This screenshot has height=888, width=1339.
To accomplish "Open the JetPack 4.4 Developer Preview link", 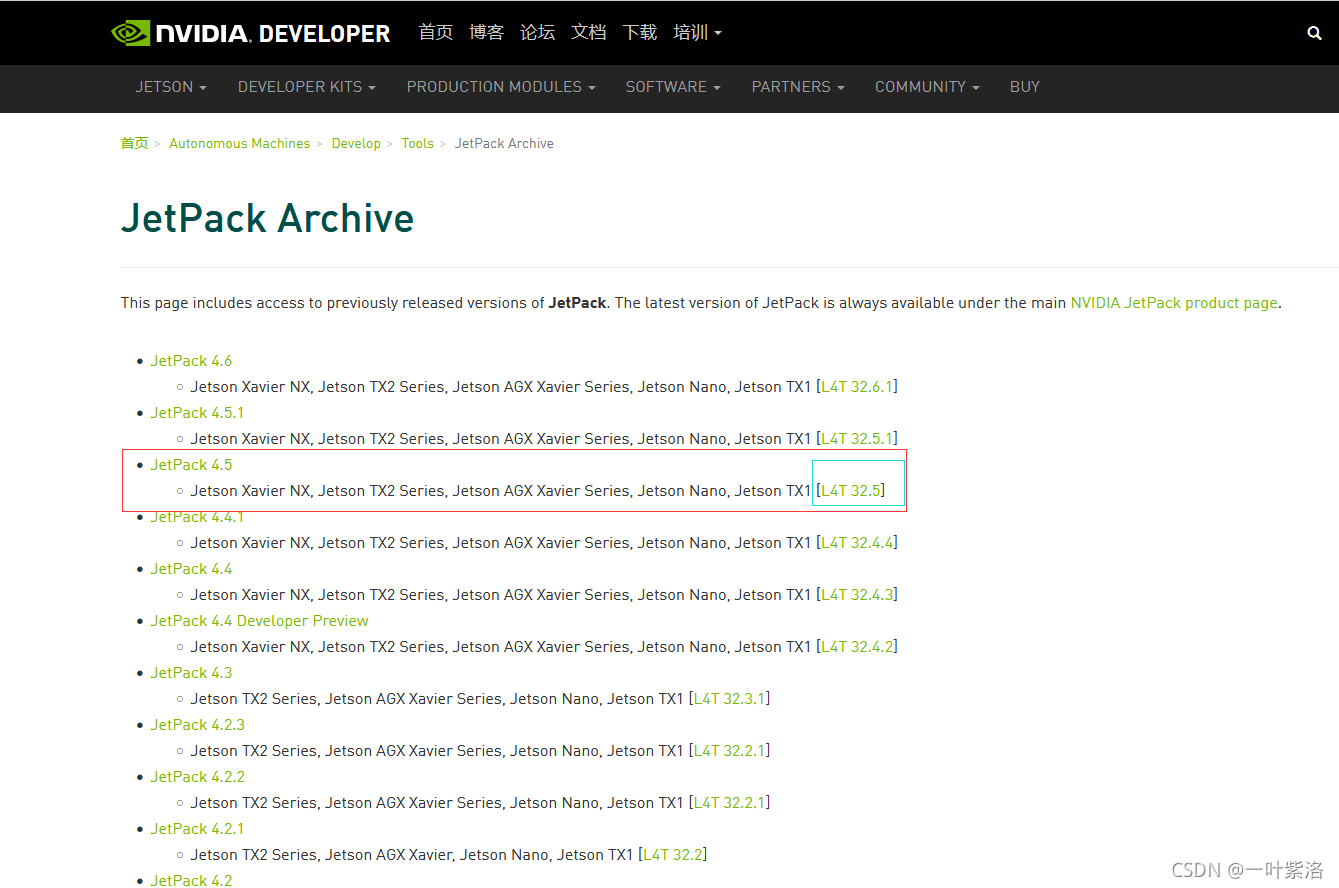I will tap(260, 621).
